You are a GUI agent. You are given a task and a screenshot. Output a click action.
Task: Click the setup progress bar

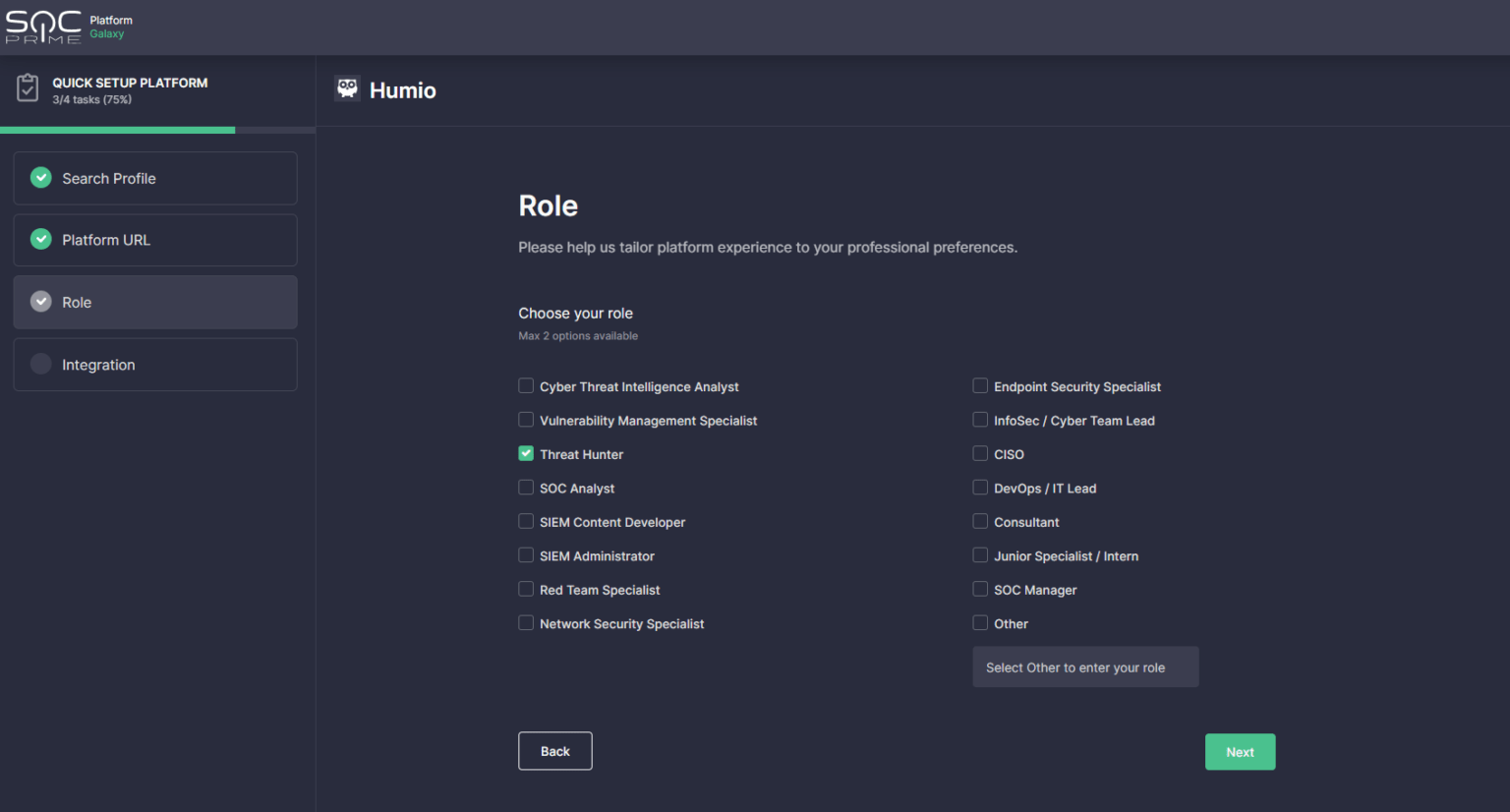157,130
